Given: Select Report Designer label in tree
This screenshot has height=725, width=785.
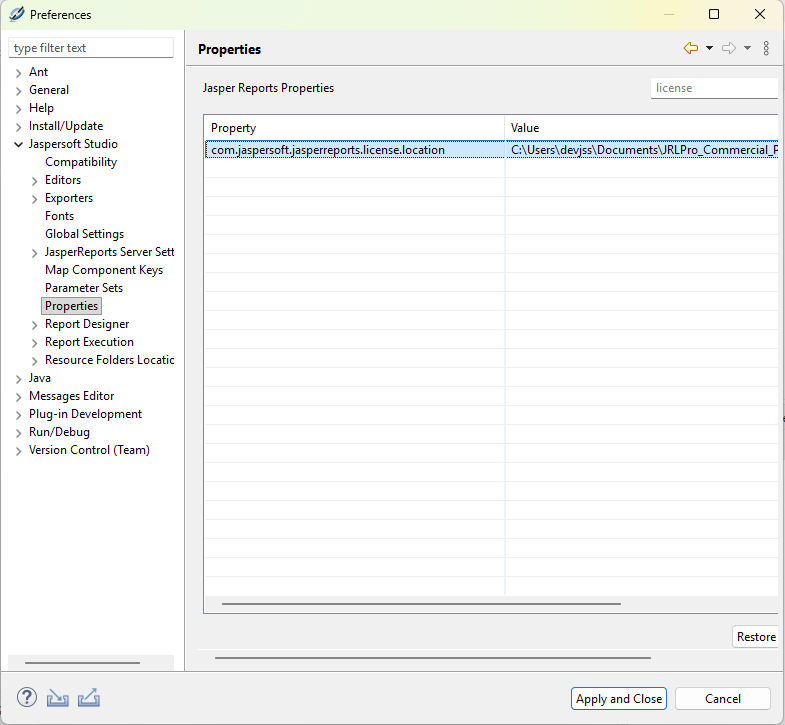Looking at the screenshot, I should (87, 324).
